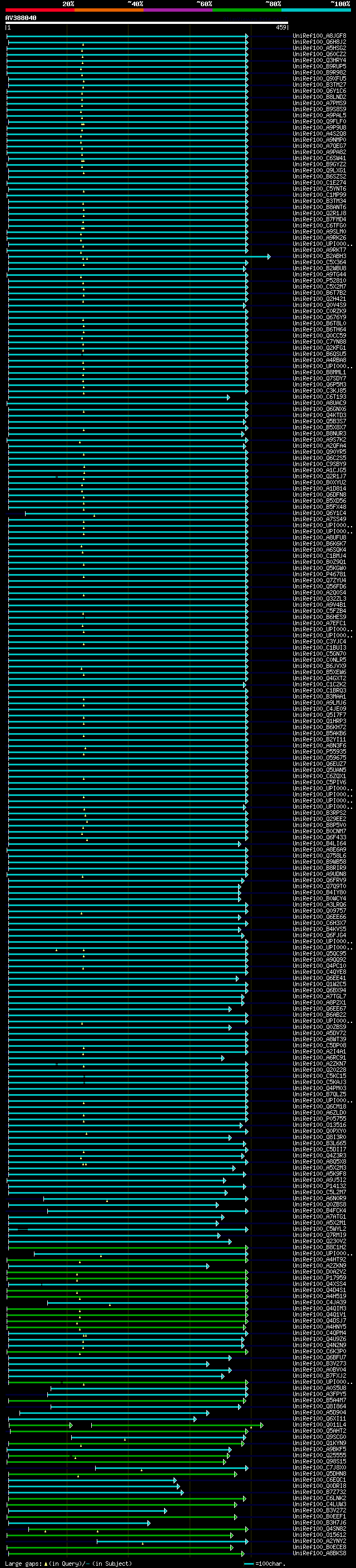The height and width of the screenshot is (1568, 356).
Task: Select hit label UniRef100_Q6H8J2
Action: coord(319,42)
